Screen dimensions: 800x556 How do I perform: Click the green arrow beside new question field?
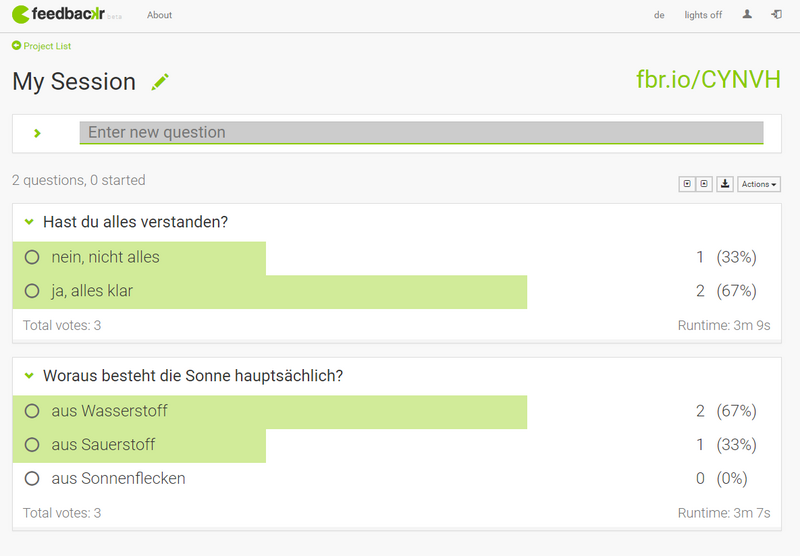click(x=37, y=134)
